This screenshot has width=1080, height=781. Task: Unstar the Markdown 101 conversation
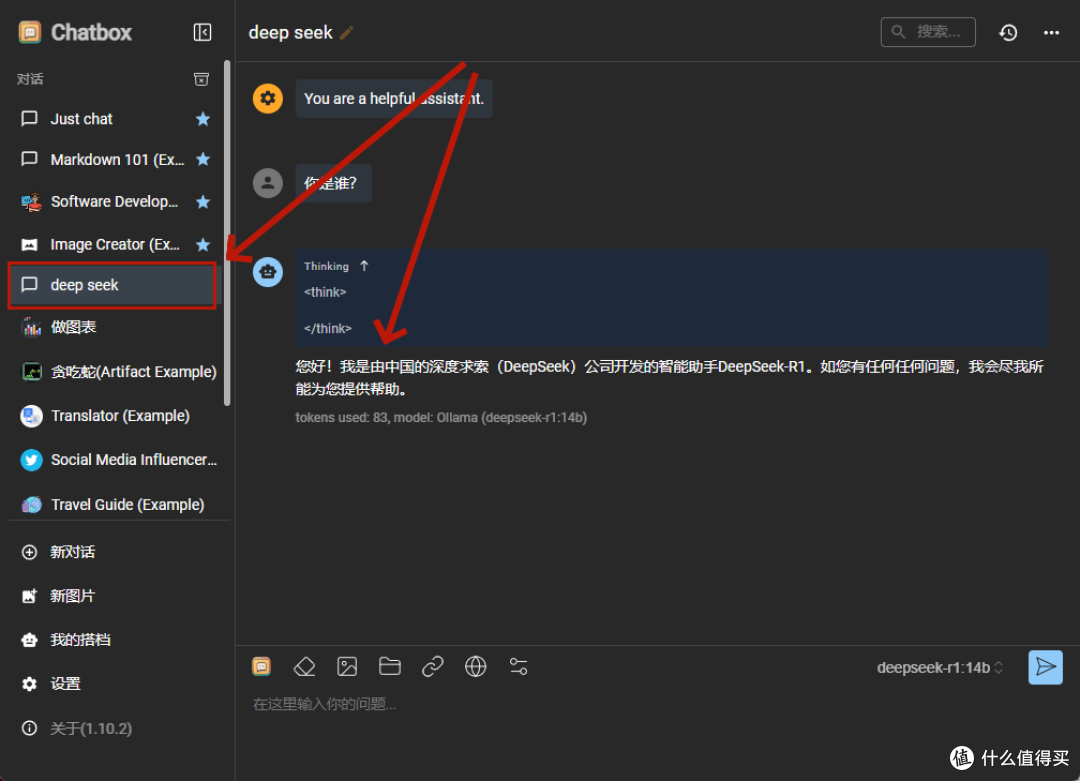pyautogui.click(x=202, y=160)
